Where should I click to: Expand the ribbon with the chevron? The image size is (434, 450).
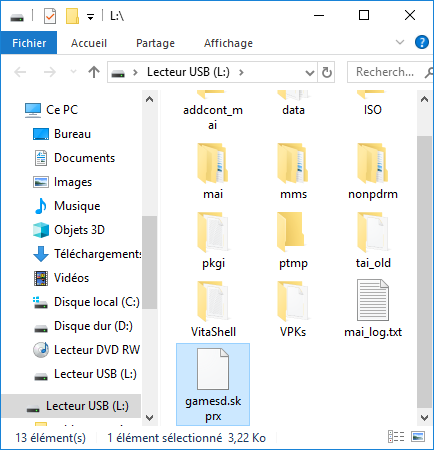coord(400,42)
